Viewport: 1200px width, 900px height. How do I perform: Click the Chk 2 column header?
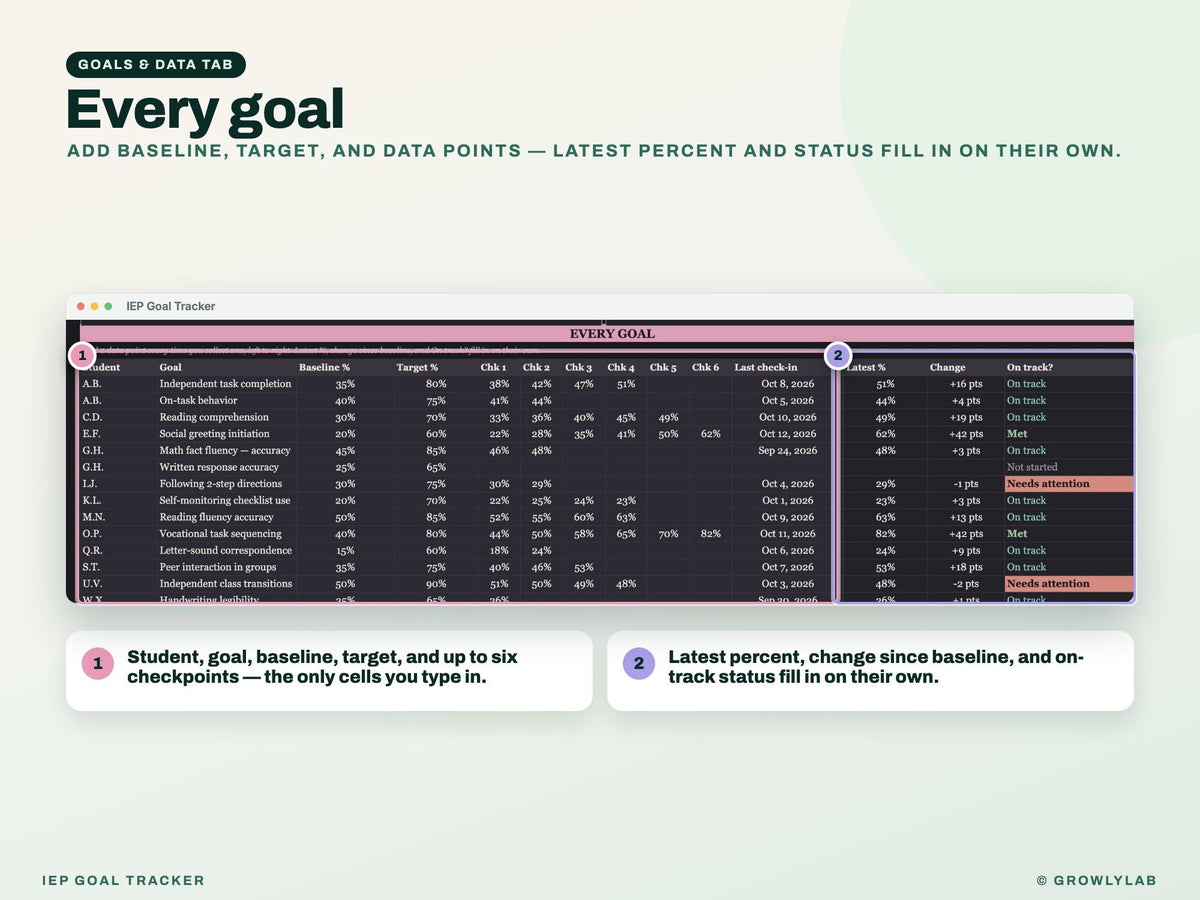[x=536, y=367]
